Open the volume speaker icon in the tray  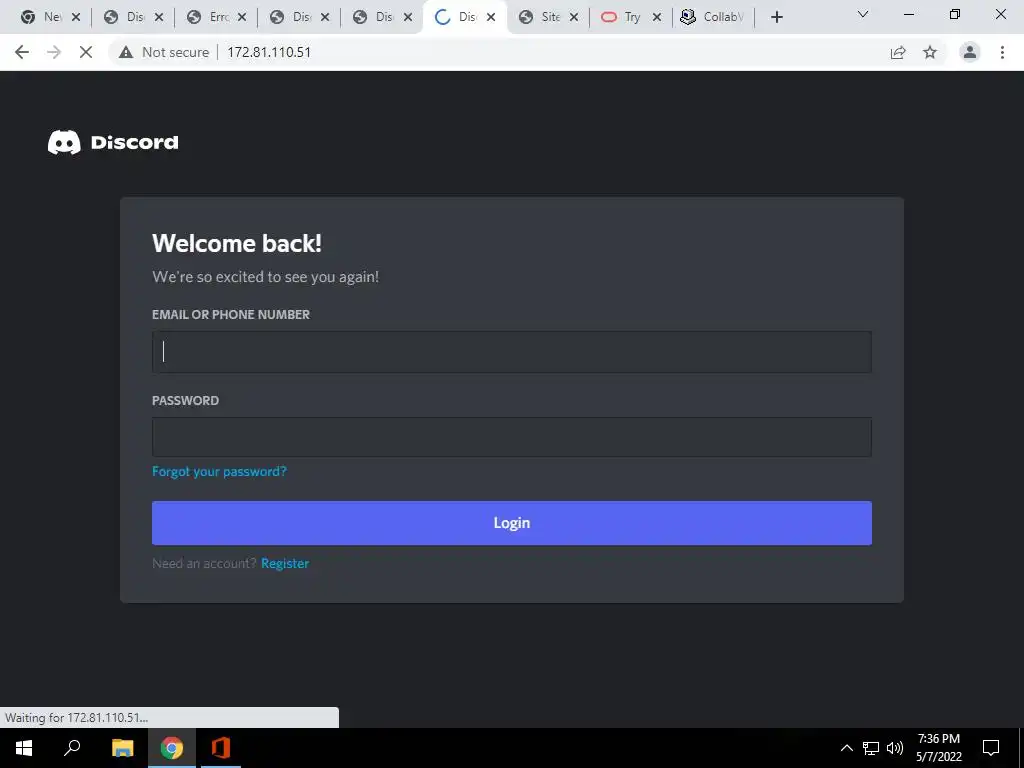coord(895,748)
